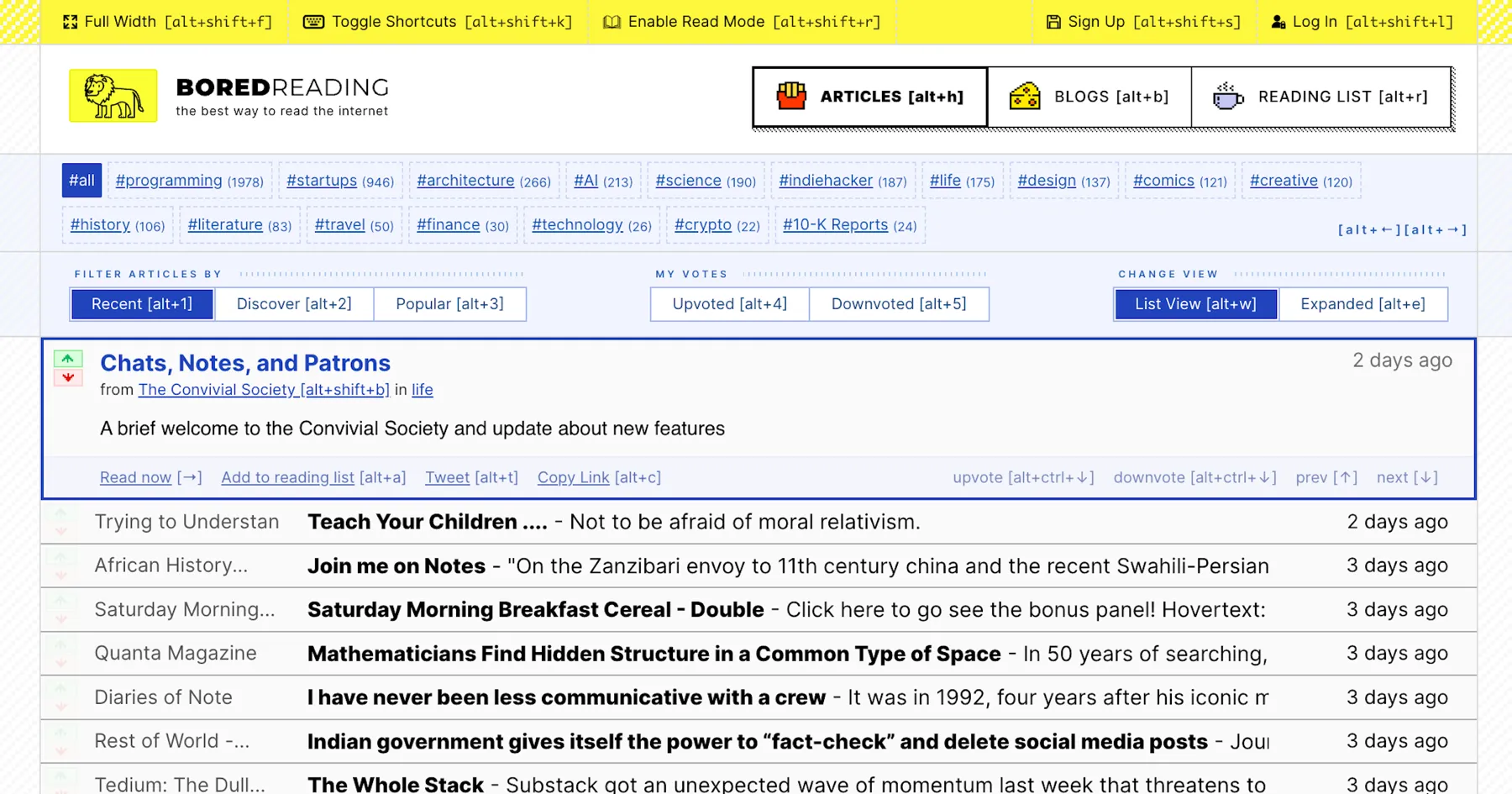Open Chats, Notes, and Patrons article title
This screenshot has height=794, width=1512.
click(x=245, y=363)
